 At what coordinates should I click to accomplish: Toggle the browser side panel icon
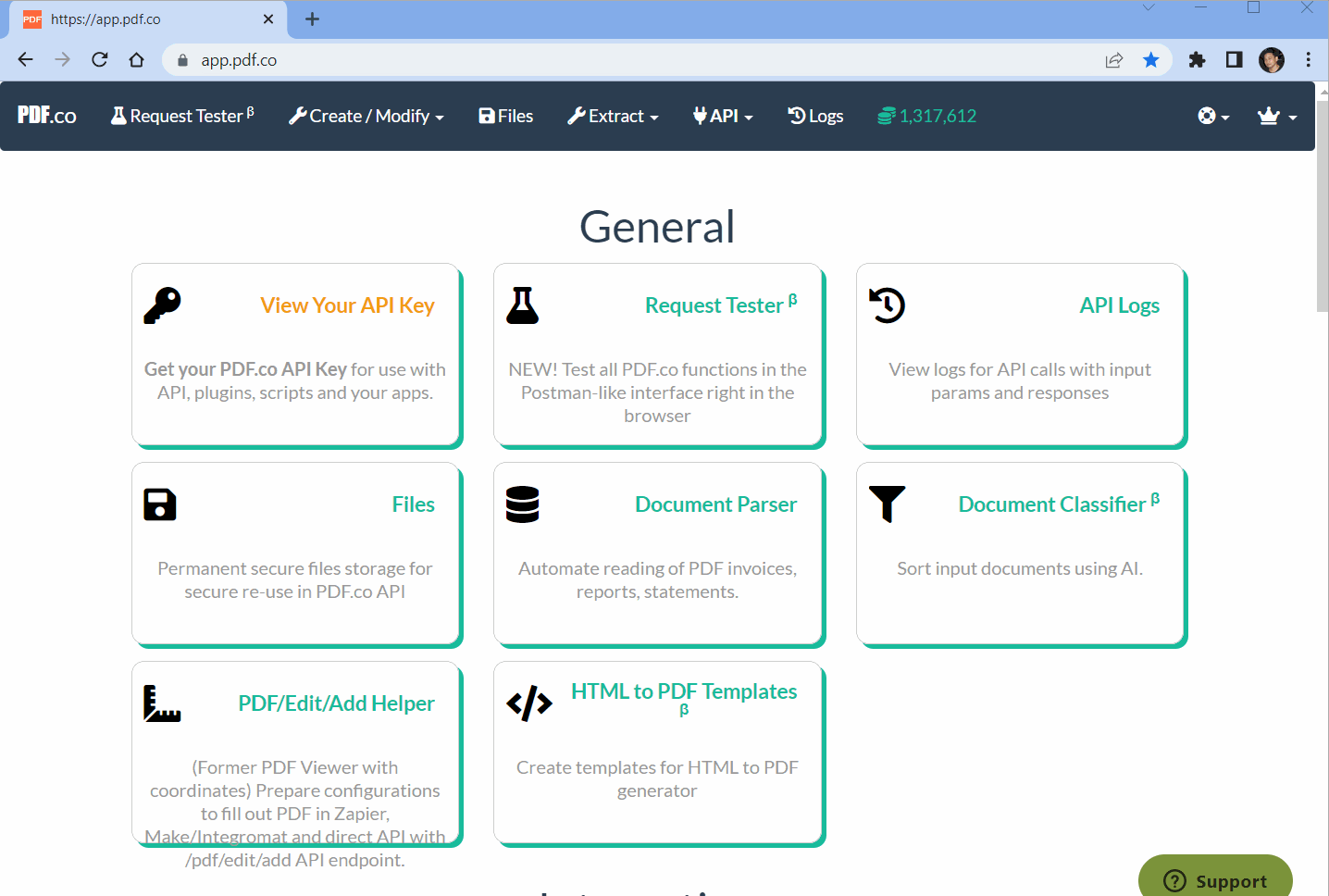[x=1234, y=60]
